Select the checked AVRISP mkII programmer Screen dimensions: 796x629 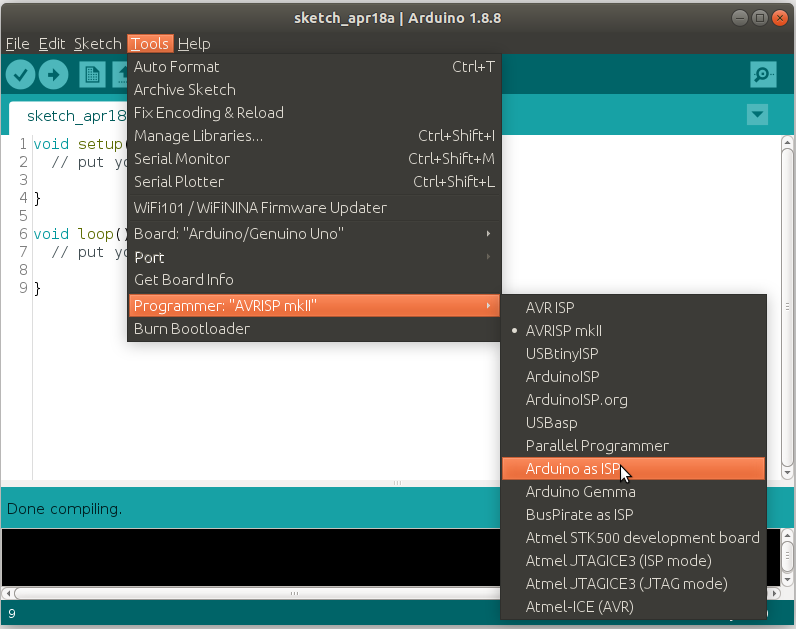(634, 331)
